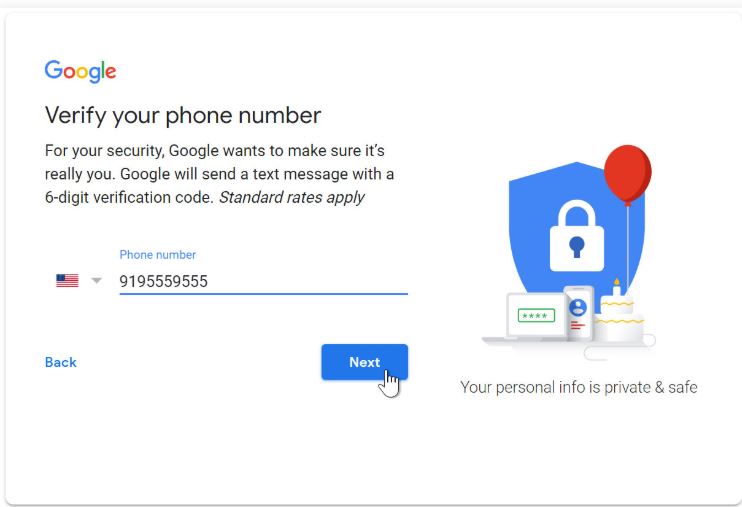Click the balloon's string on the shield
742x507 pixels.
click(x=628, y=246)
